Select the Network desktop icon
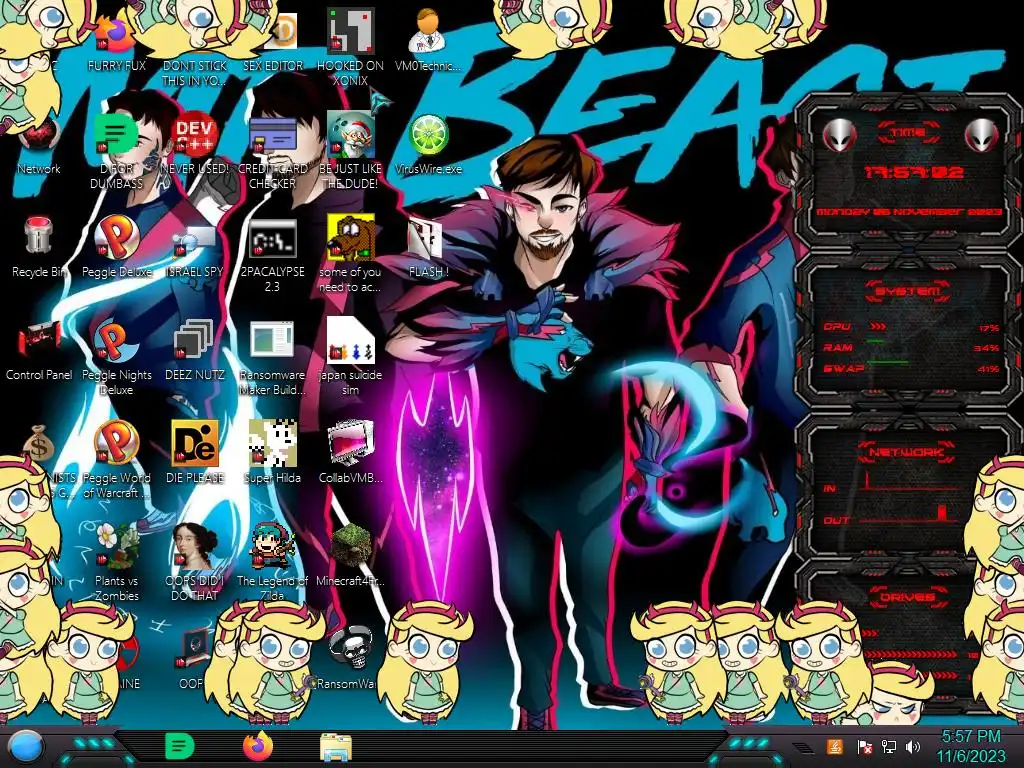1024x768 pixels. [x=38, y=135]
